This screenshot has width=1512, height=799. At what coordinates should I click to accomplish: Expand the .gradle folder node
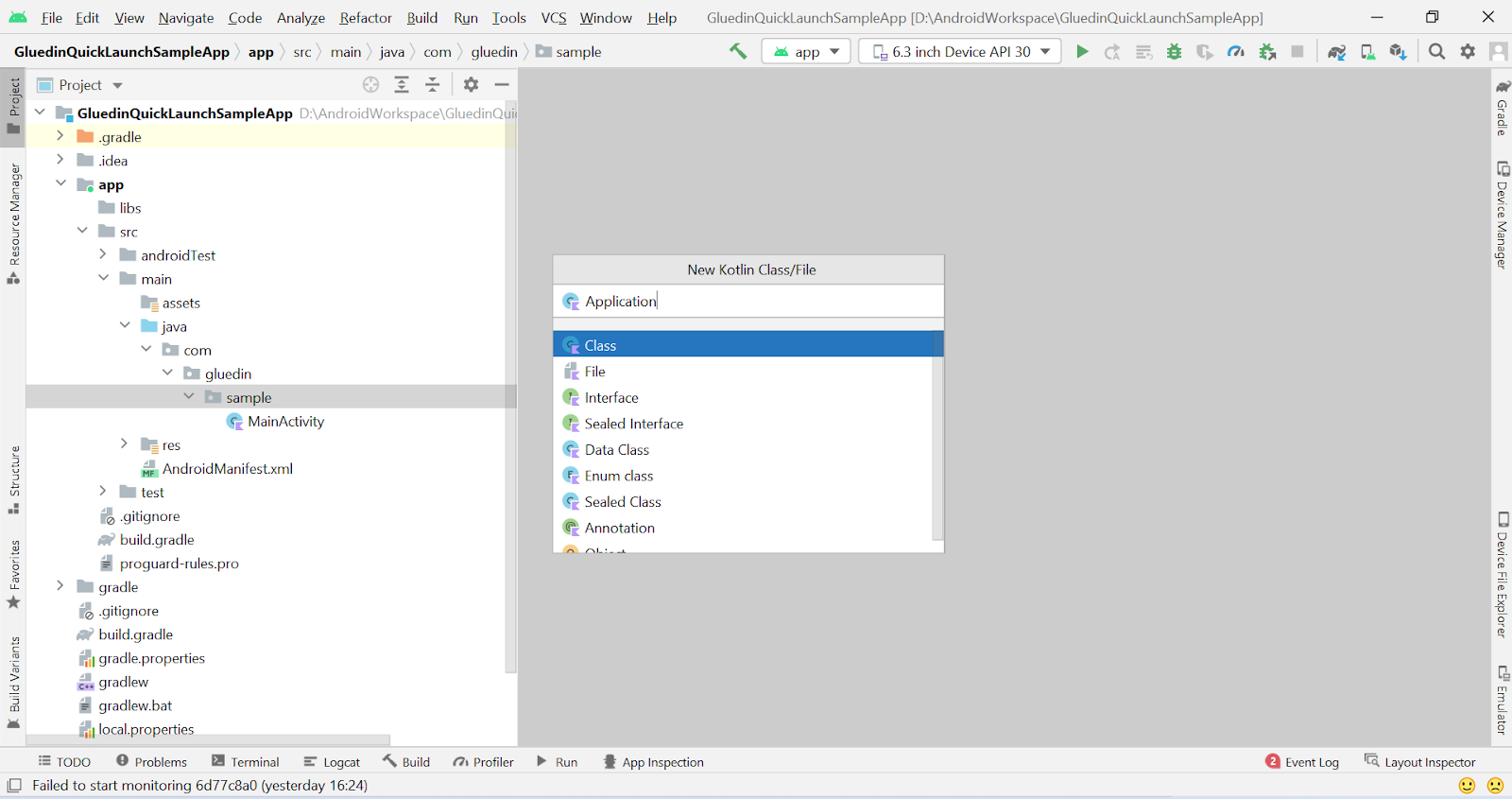coord(60,136)
